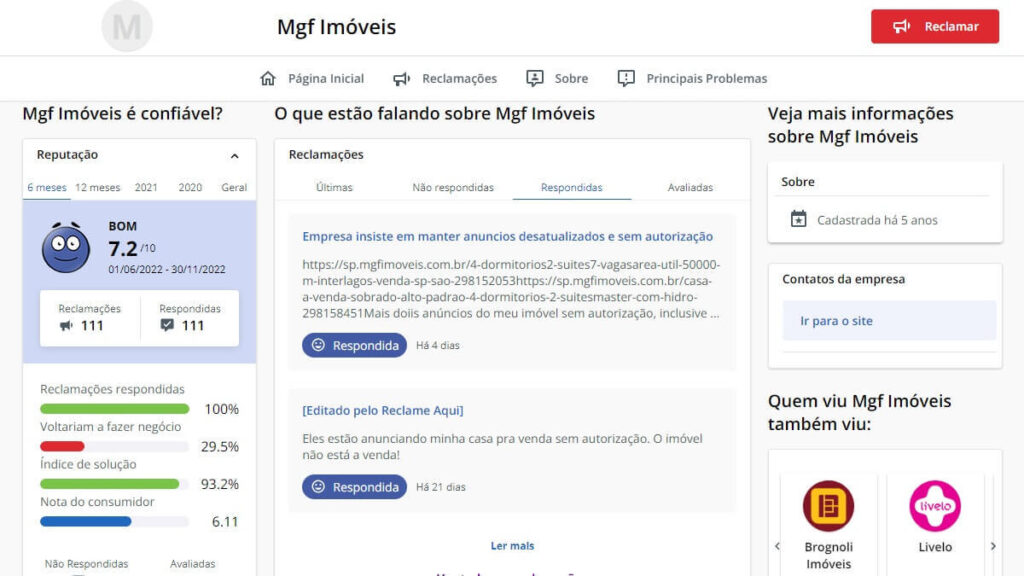Click the megaphone icon beside Reclamações nav

[x=402, y=78]
